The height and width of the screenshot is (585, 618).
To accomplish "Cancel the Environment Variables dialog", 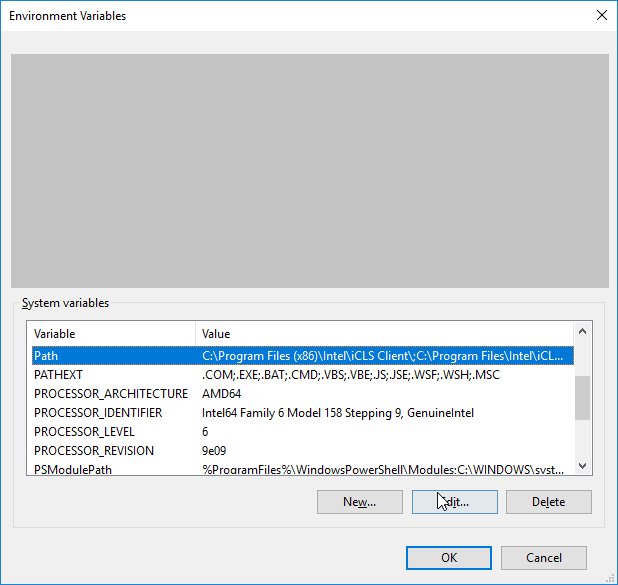I will (x=544, y=557).
